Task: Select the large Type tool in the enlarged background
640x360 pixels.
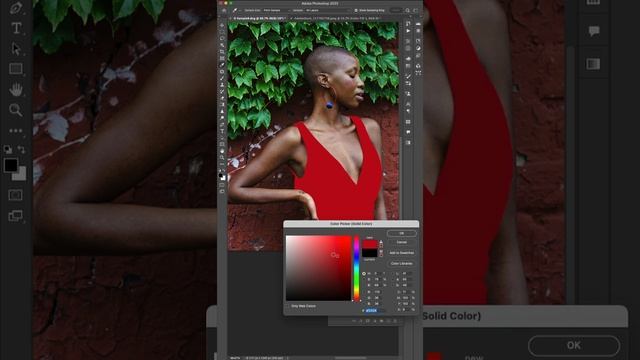Action: pos(16,28)
